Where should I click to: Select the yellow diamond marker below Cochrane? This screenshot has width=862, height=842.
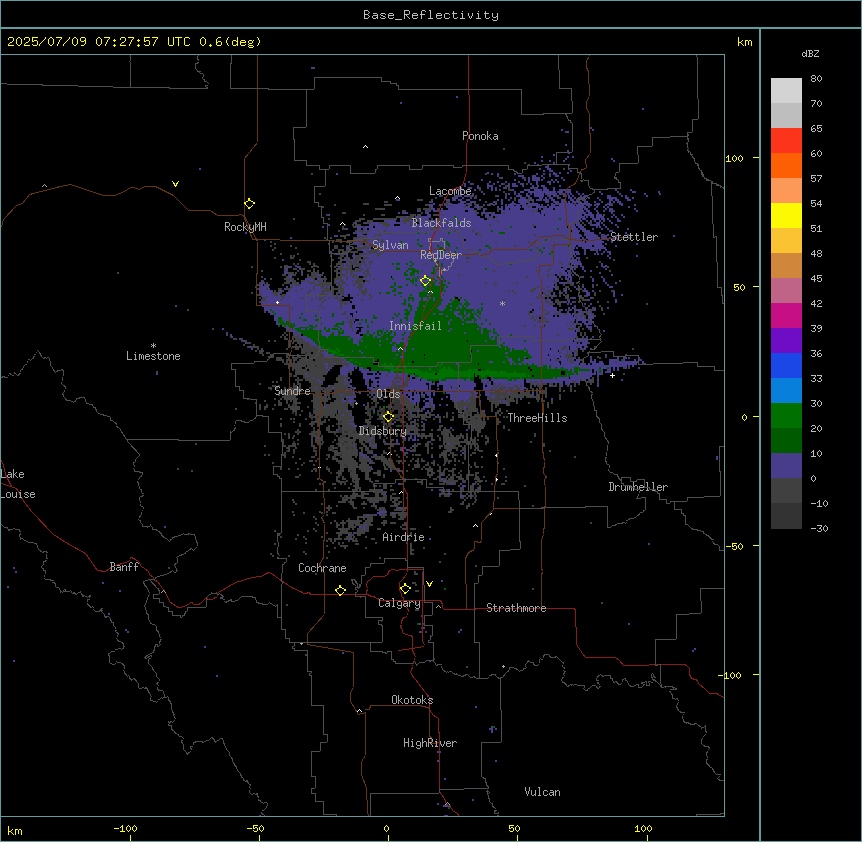340,590
